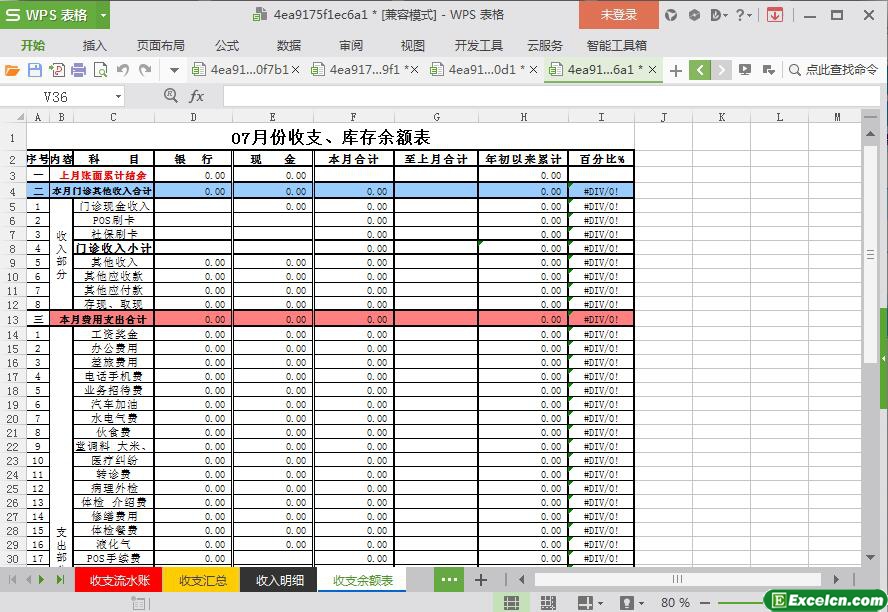Undo the last action
Viewport: 888px width, 612px height.
pos(122,70)
